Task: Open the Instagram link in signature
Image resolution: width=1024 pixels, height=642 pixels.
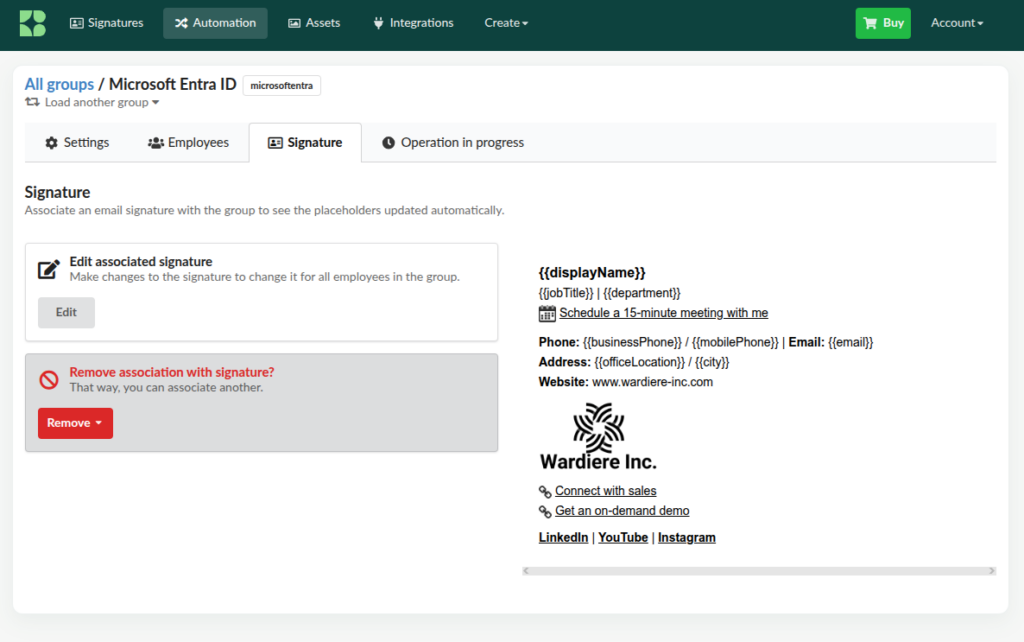Action: 686,538
